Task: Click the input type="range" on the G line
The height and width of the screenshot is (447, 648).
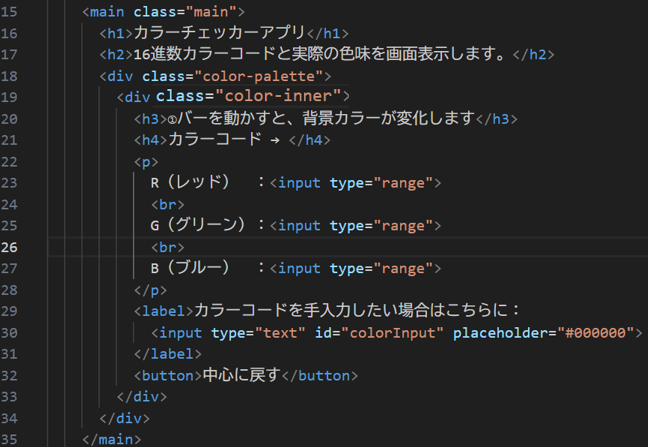Action: [355, 226]
